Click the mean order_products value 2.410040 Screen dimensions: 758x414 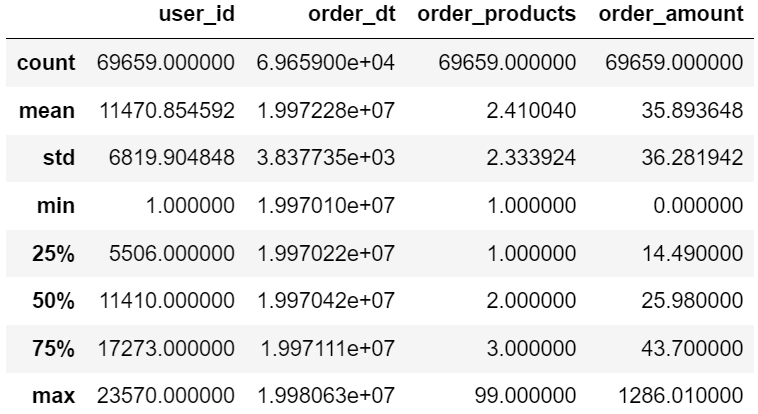tap(531, 111)
